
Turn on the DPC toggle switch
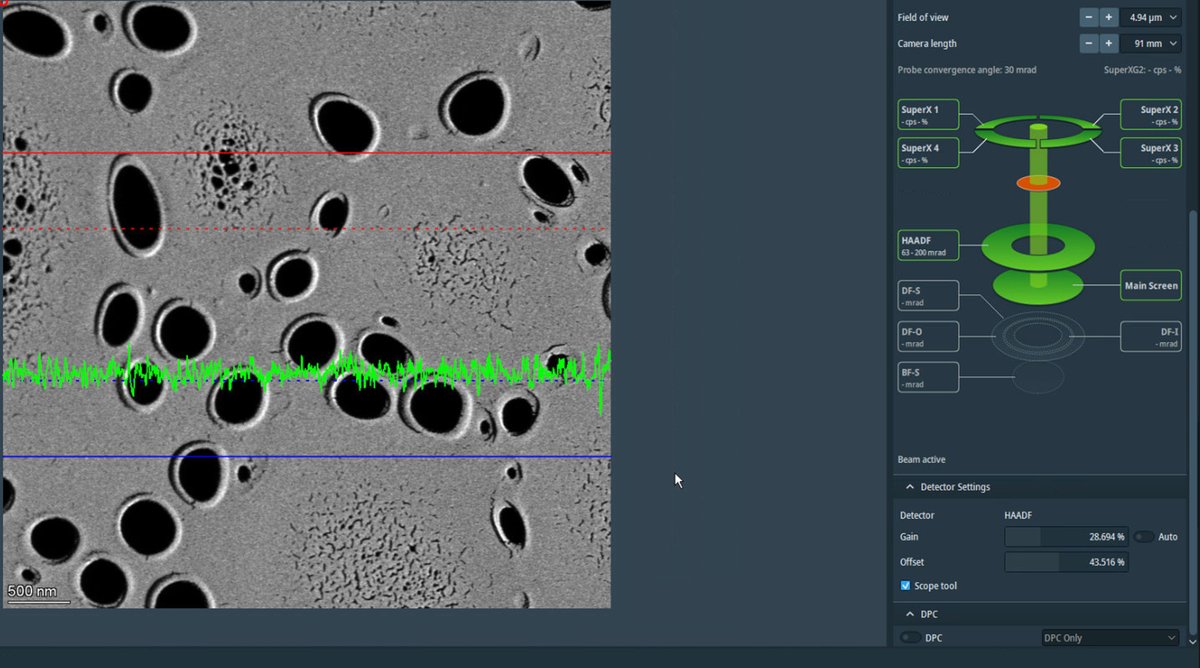[910, 637]
